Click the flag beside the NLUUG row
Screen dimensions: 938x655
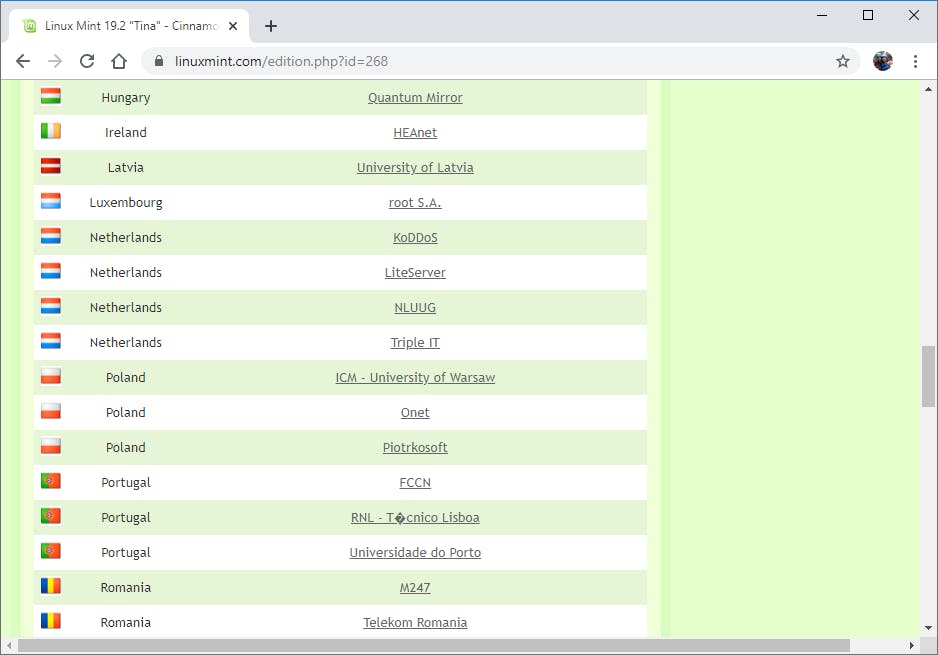click(x=51, y=306)
